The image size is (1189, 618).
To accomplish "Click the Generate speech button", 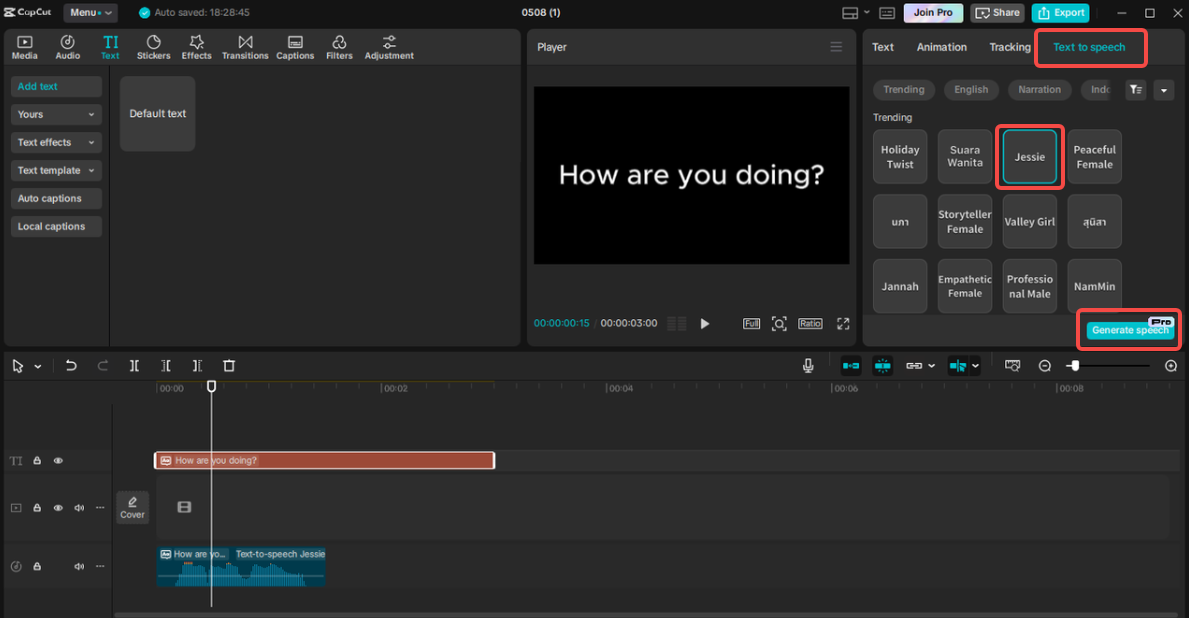I will pos(1128,329).
